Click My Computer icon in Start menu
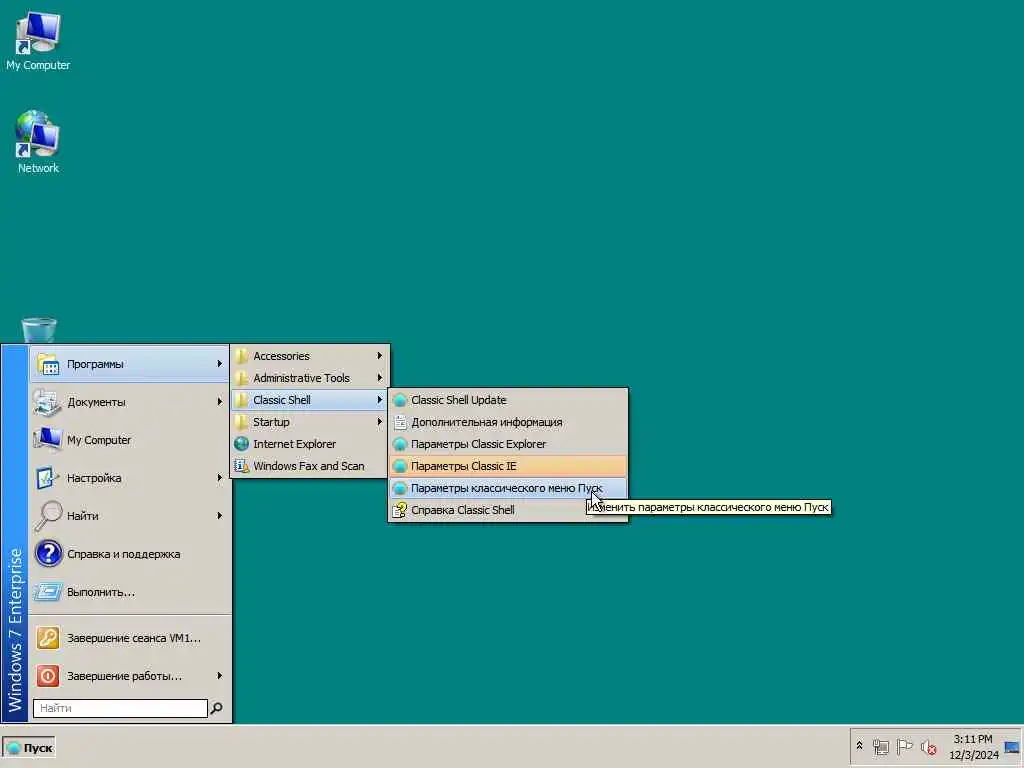 (x=48, y=440)
